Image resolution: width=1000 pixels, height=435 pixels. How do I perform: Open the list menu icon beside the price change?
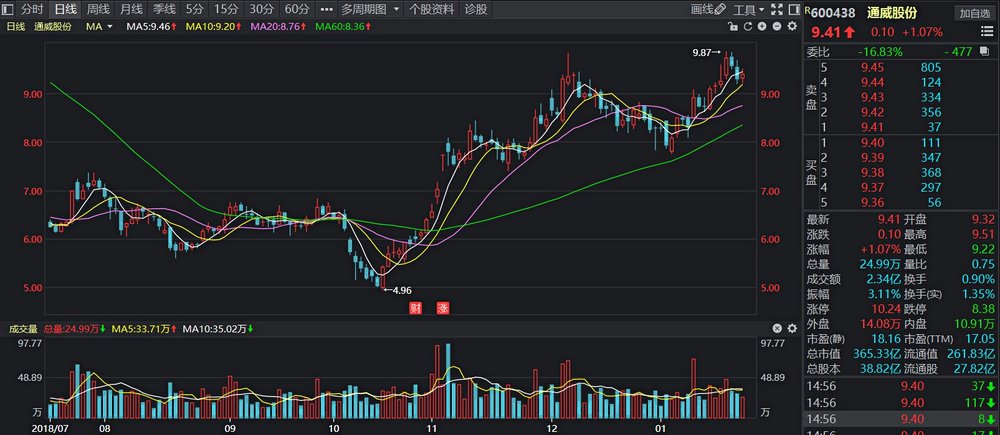[x=986, y=33]
